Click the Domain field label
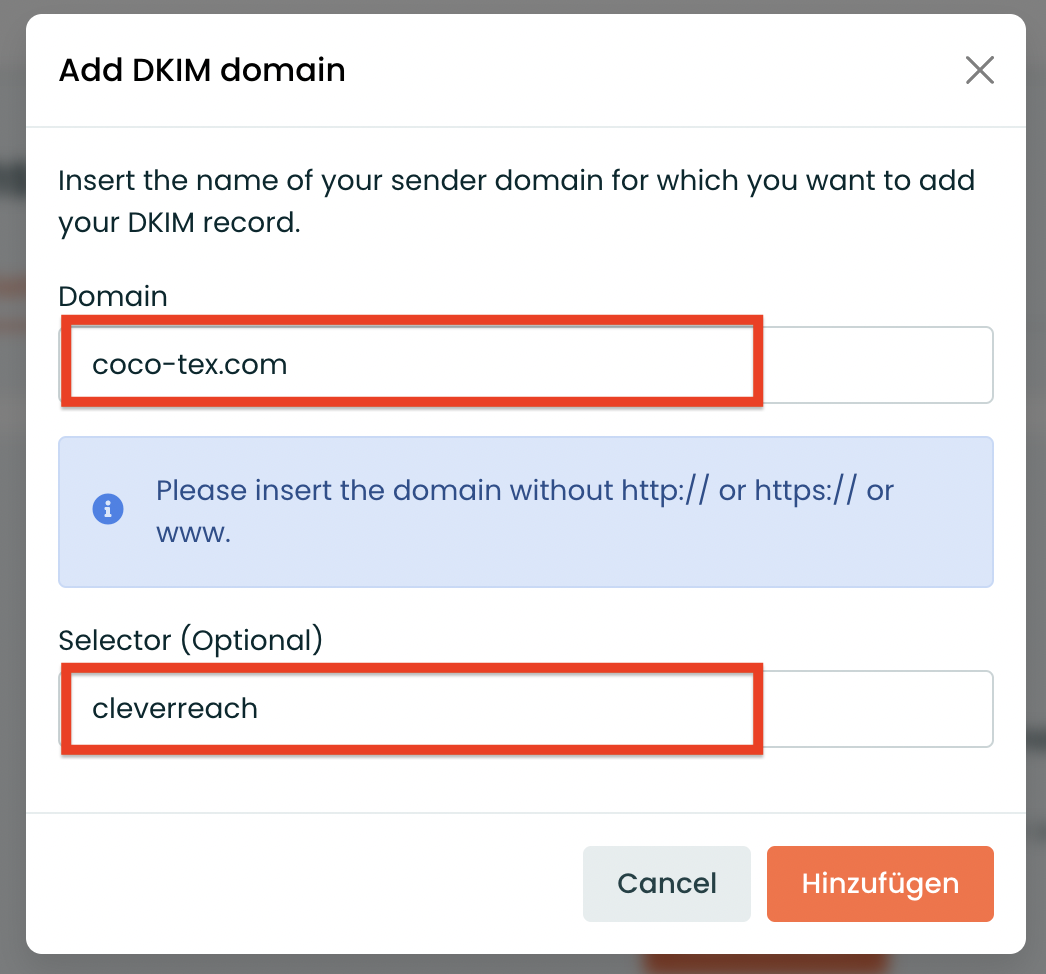Screen dimensions: 1046x974 coord(112,296)
